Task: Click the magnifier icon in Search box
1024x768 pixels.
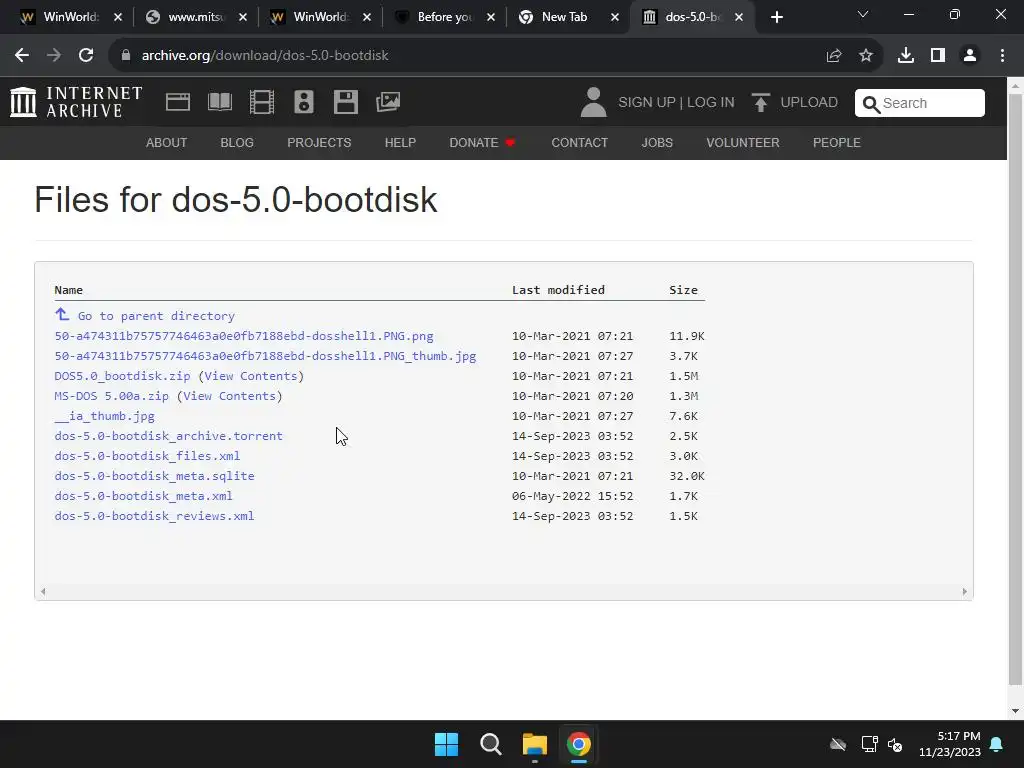Action: click(x=871, y=104)
